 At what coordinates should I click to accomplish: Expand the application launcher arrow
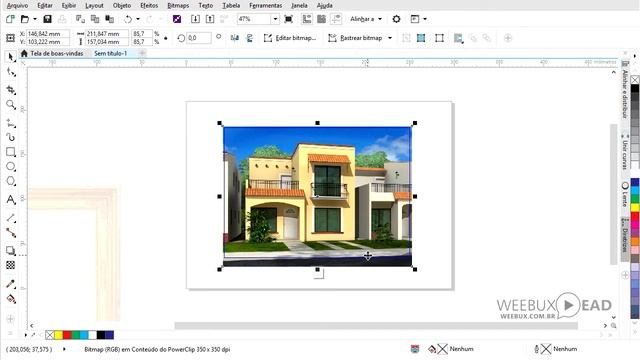425,19
